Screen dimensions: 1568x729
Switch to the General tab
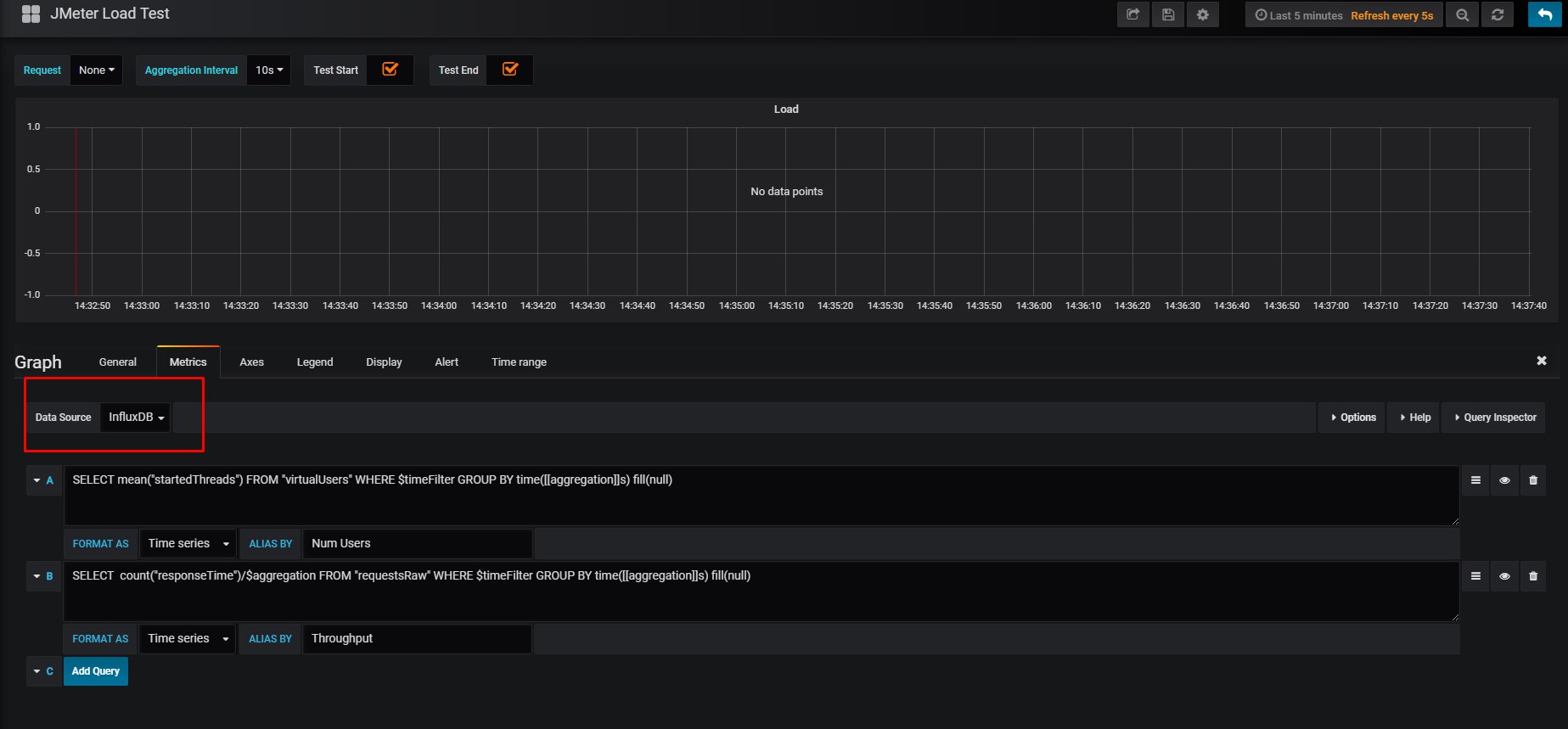coord(117,362)
